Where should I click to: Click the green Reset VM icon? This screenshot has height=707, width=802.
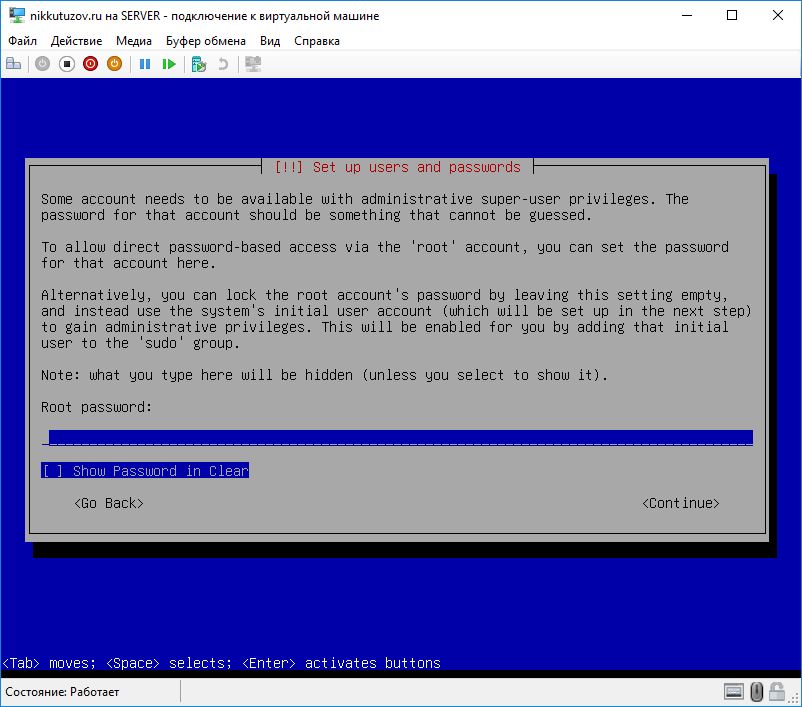pyautogui.click(x=169, y=64)
